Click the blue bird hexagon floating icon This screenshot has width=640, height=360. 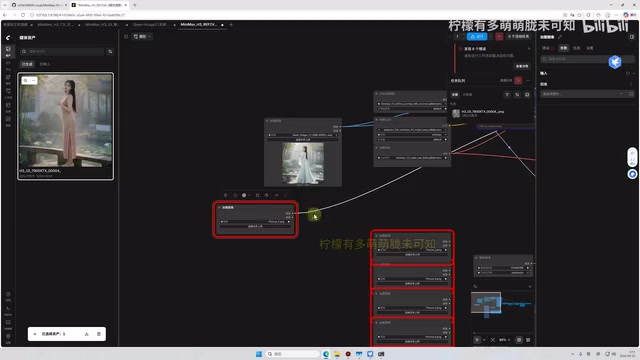coord(615,62)
